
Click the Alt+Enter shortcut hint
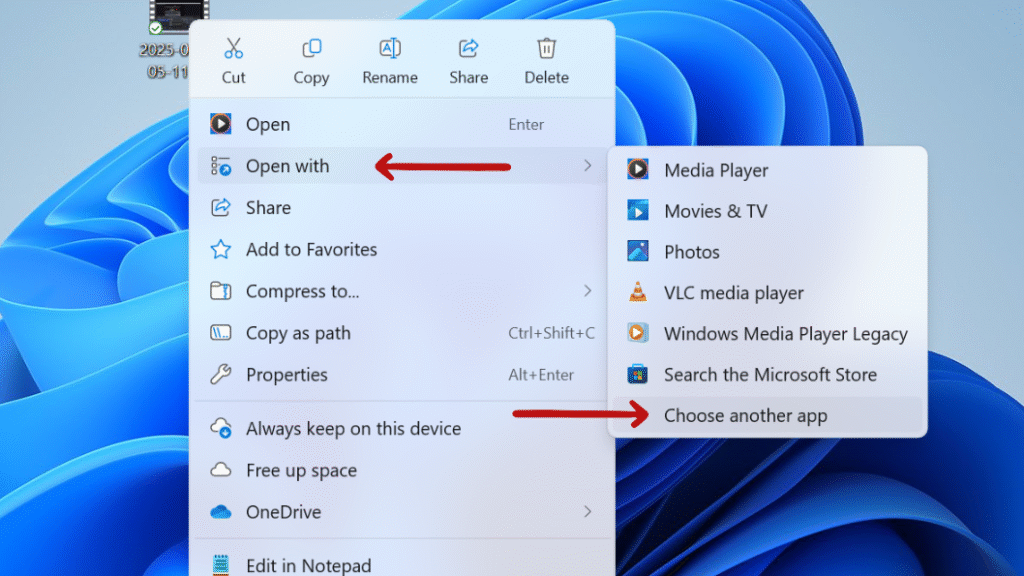pyautogui.click(x=541, y=375)
